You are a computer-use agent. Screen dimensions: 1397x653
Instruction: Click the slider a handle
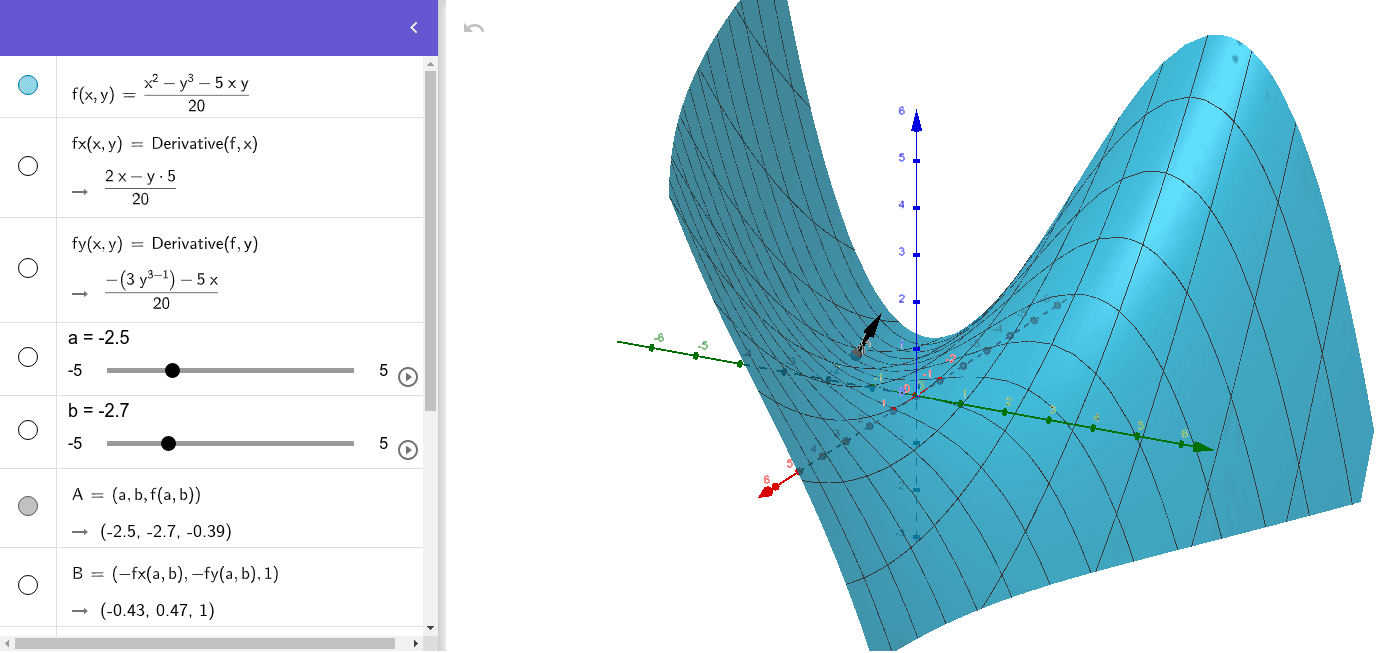pyautogui.click(x=173, y=370)
